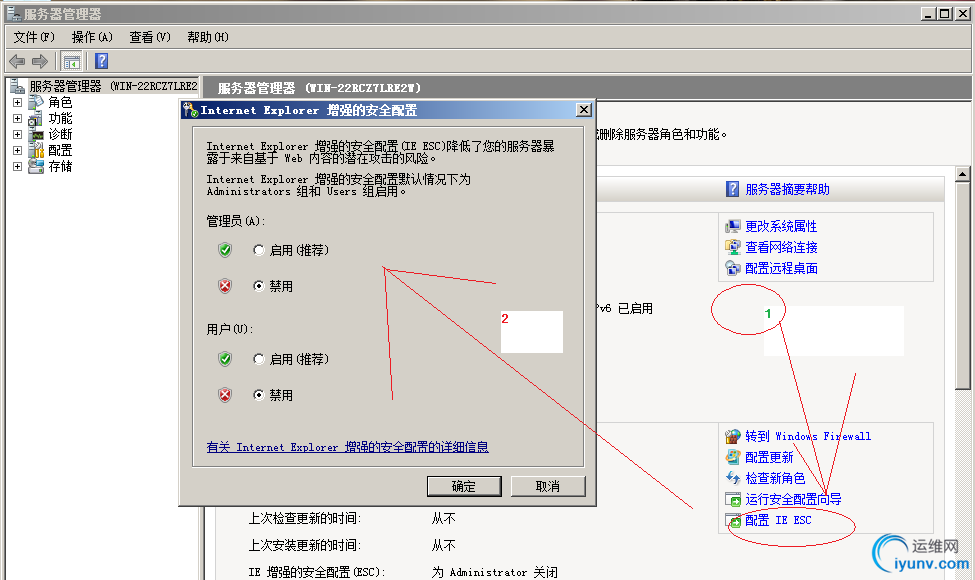Launch the 运行安全配置向导 link
The height and width of the screenshot is (580, 975).
793,499
